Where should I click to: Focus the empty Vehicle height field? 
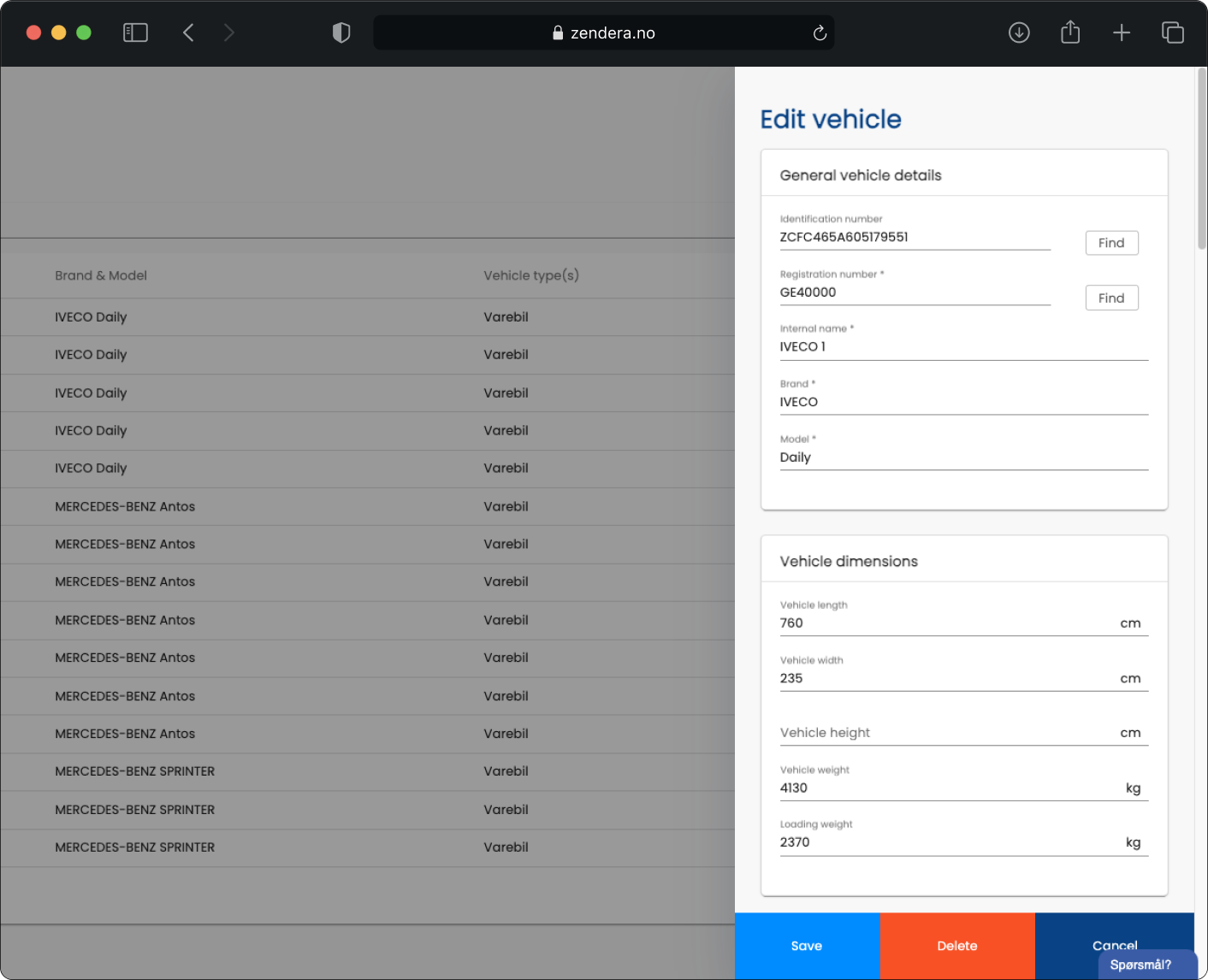(945, 733)
